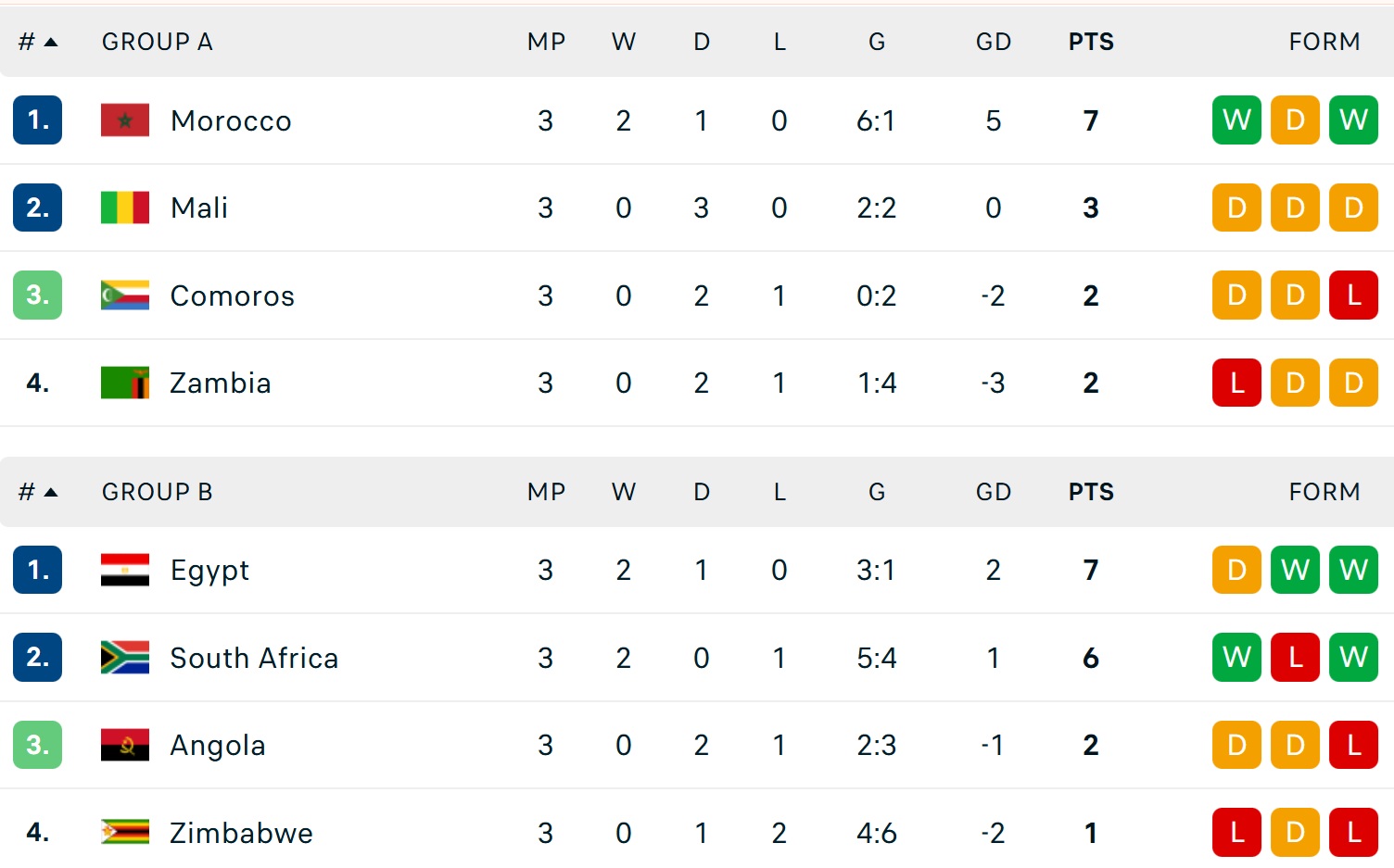Click Group A GD column header
The height and width of the screenshot is (868, 1394).
pos(993,42)
